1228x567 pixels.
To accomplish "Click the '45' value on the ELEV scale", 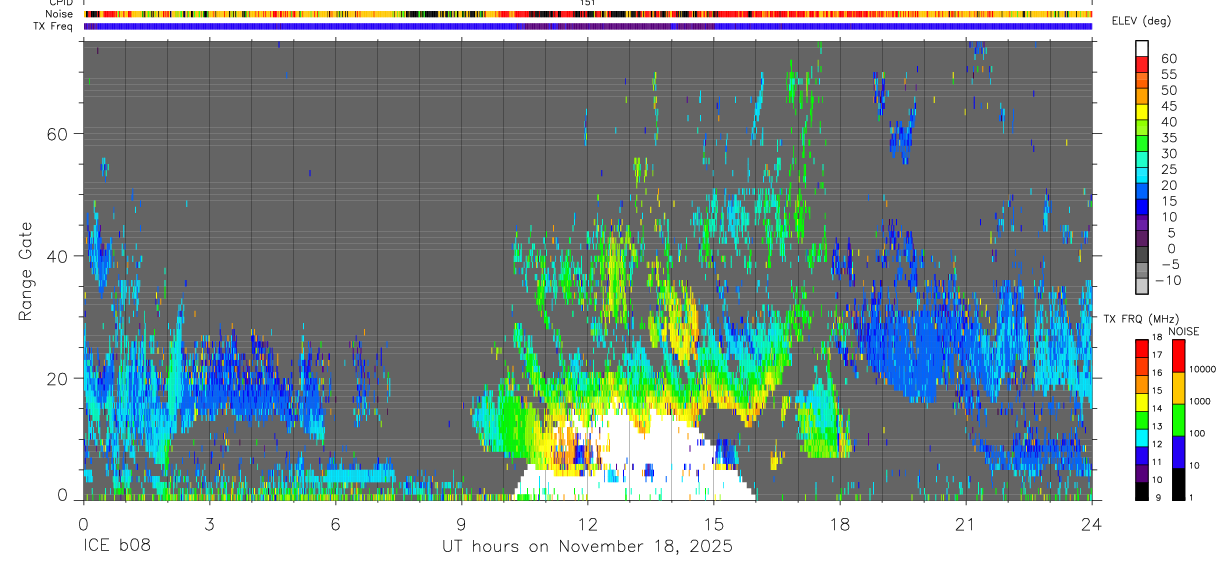I will pyautogui.click(x=1169, y=106).
